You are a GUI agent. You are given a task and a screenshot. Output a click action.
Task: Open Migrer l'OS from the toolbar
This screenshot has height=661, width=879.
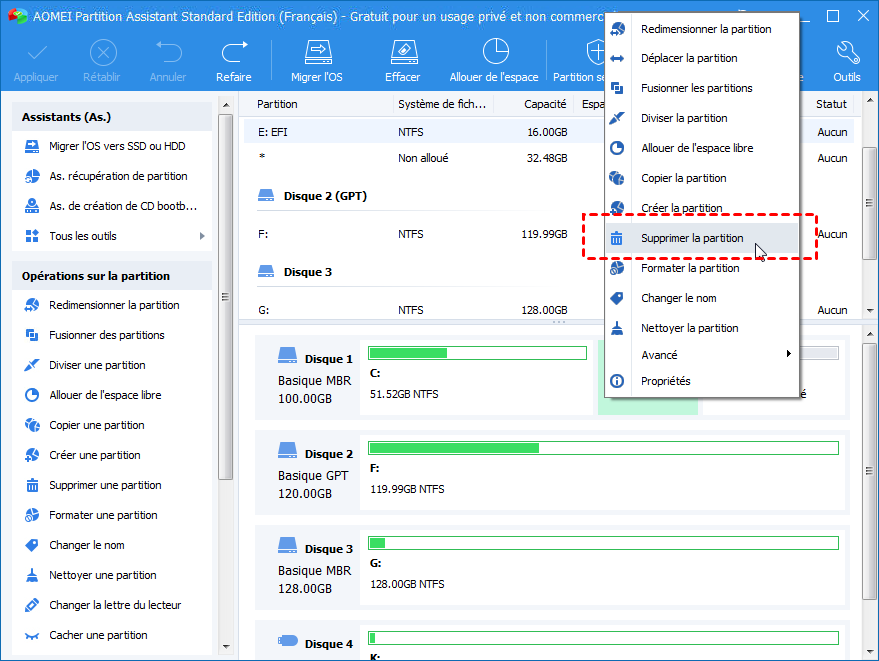pos(317,62)
